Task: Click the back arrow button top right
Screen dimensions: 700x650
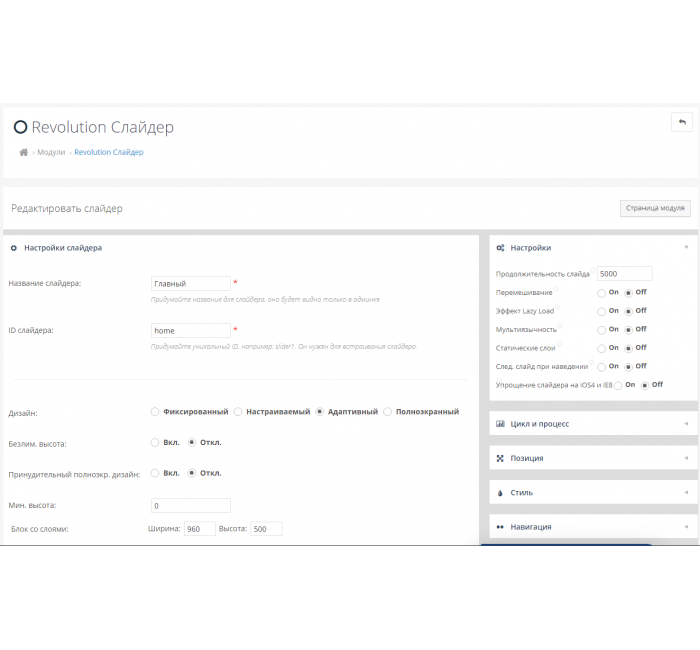Action: 682,122
